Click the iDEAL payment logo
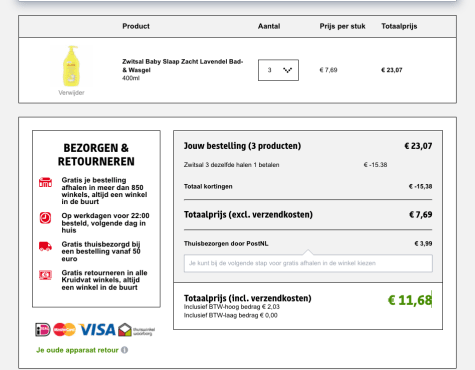 [x=43, y=330]
